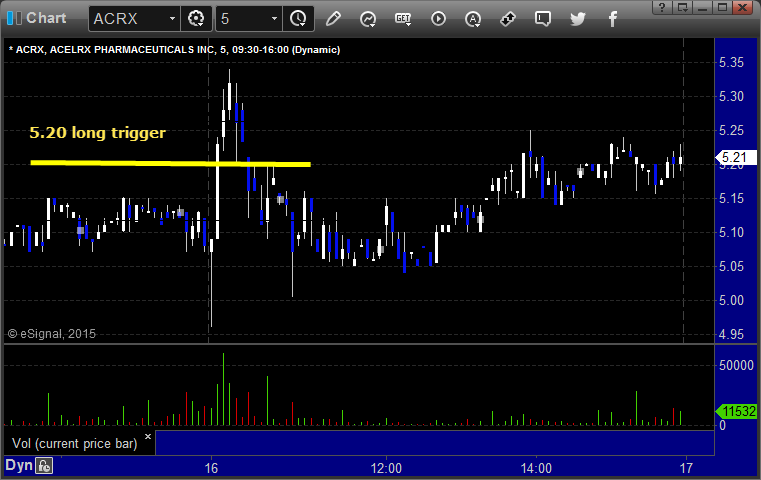761x480 pixels.
Task: Click the window link restore icon
Action: pyautogui.click(x=682, y=7)
